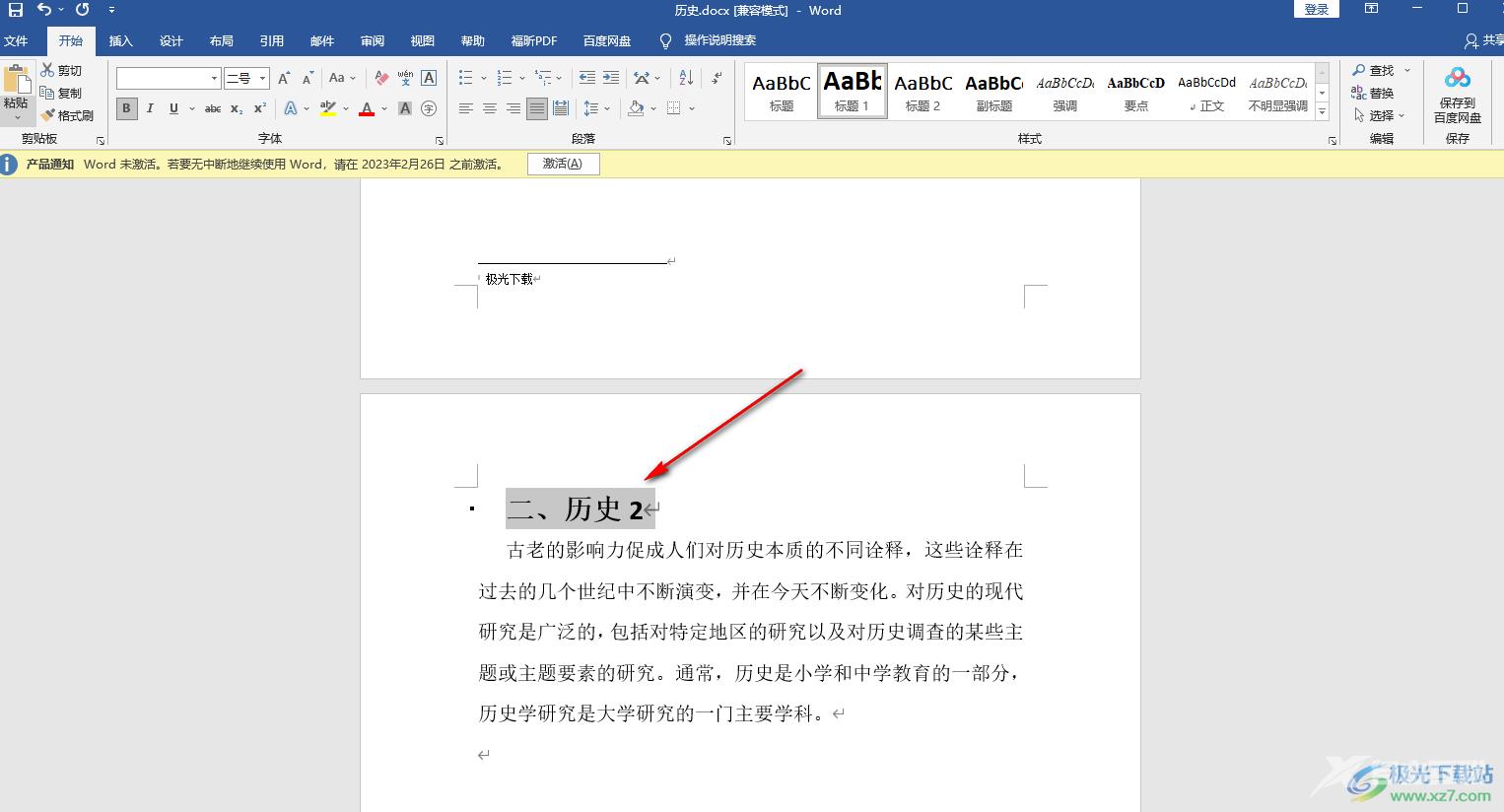1504x812 pixels.
Task: Open the font name dropdown
Action: tap(214, 78)
